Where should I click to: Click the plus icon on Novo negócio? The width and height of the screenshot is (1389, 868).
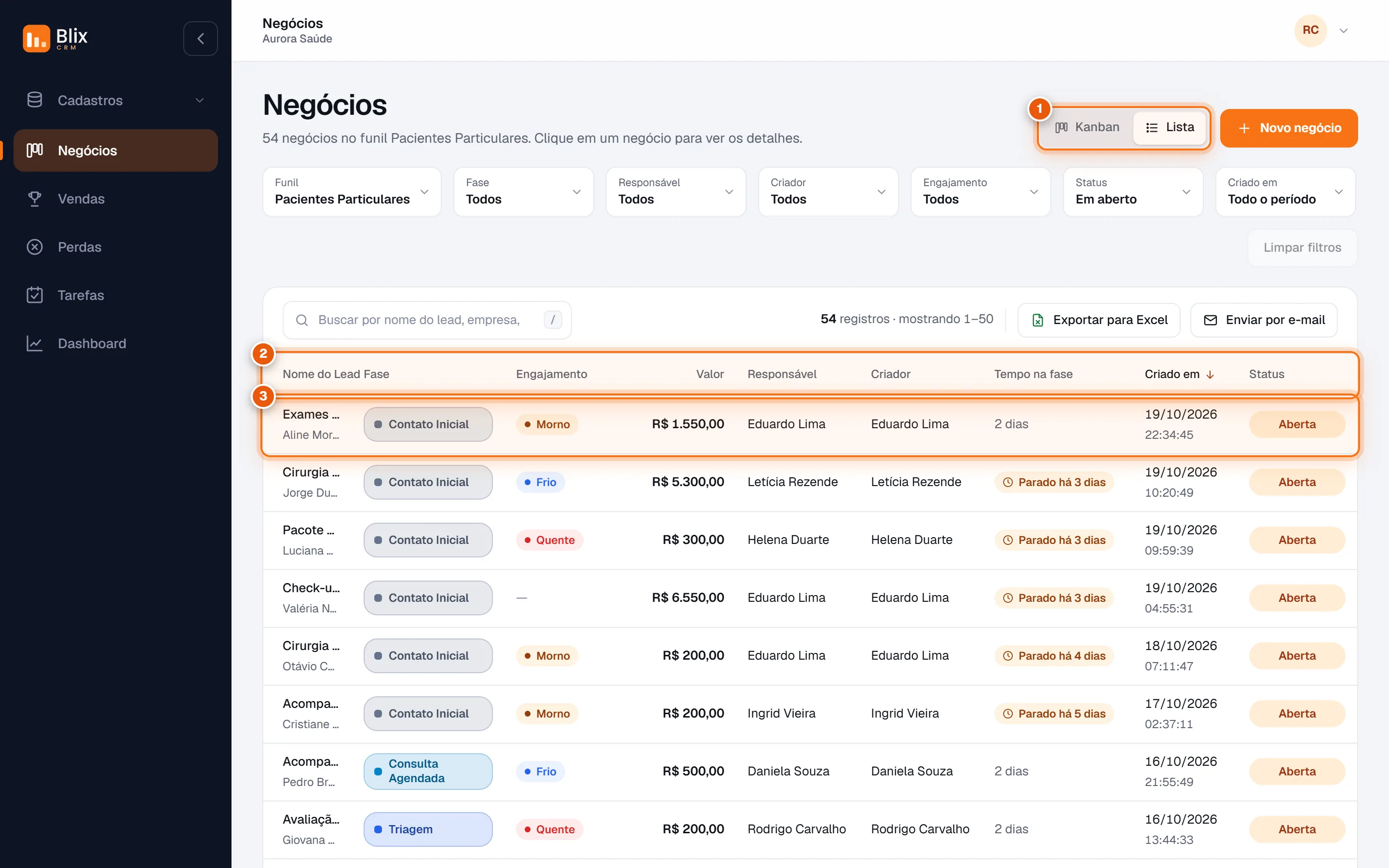point(1244,128)
